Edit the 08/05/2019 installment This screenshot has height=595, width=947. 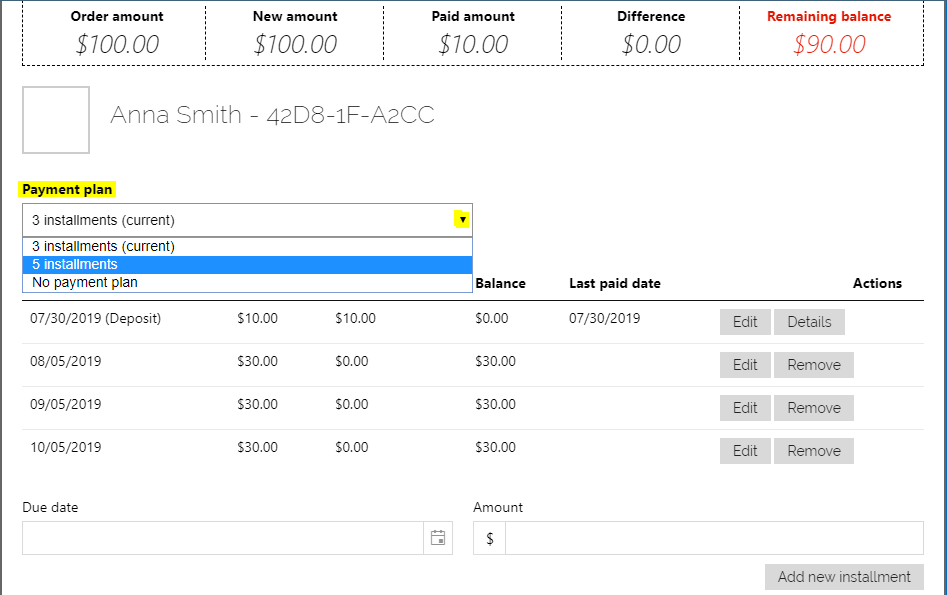pos(745,365)
